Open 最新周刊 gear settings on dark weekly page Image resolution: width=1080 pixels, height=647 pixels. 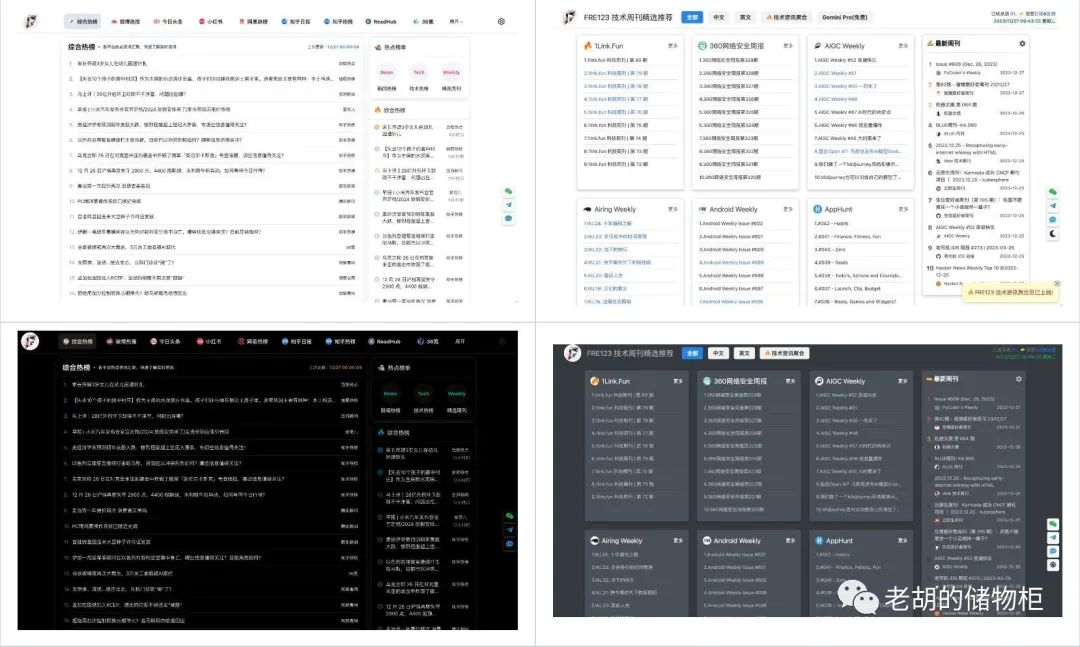pos(1019,379)
